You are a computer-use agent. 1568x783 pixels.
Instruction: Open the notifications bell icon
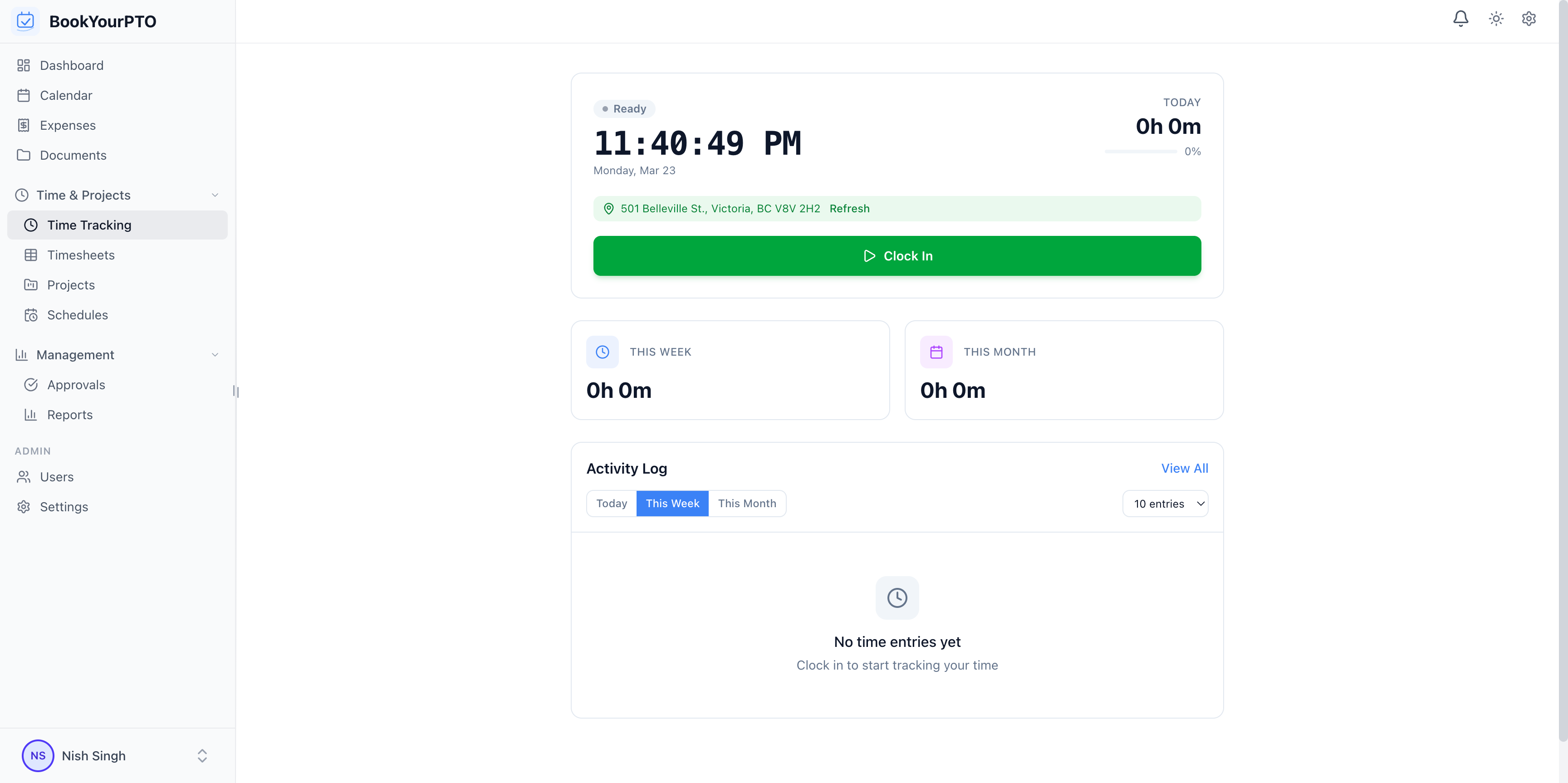point(1461,19)
